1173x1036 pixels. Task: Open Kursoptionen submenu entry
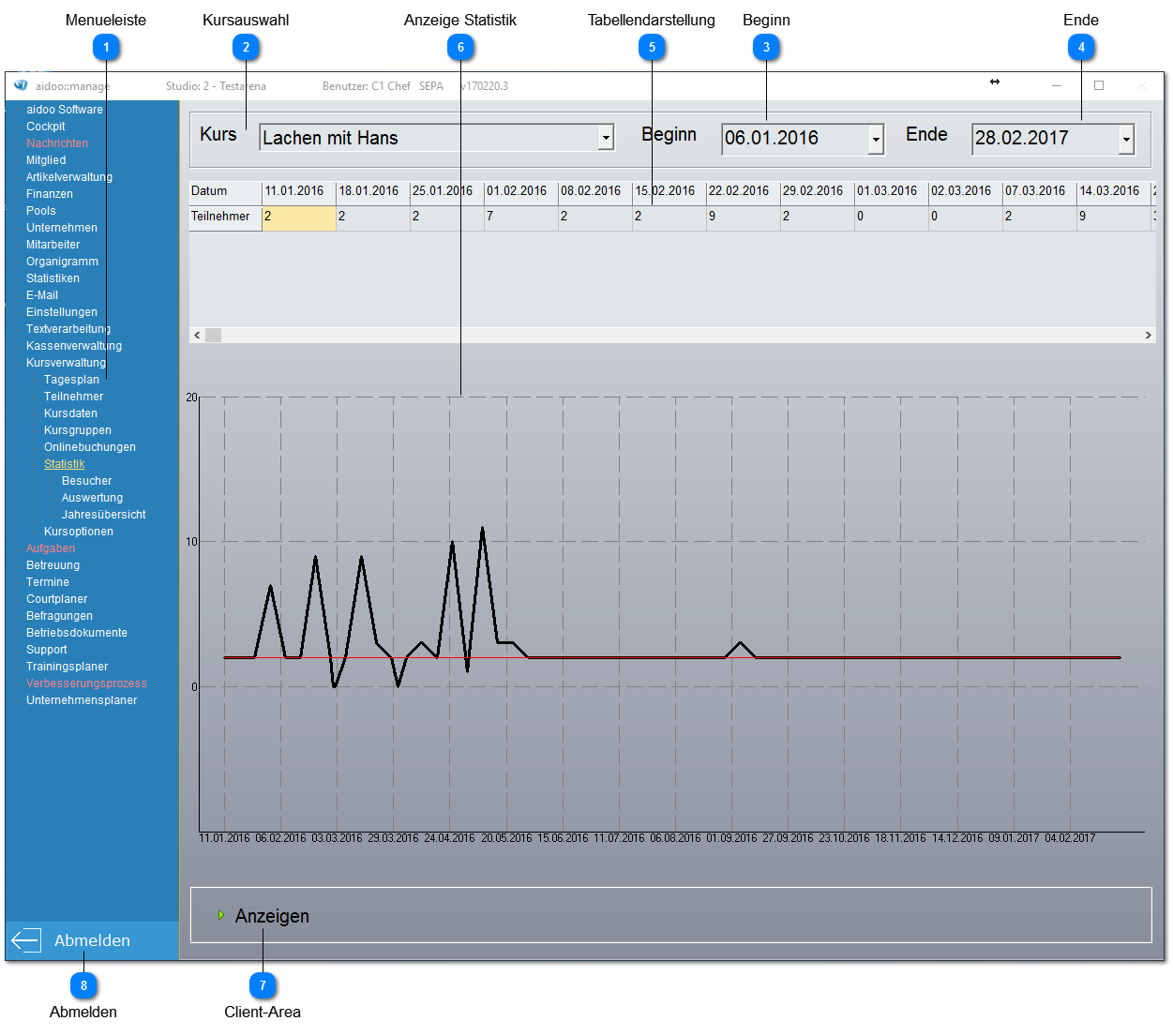79,532
